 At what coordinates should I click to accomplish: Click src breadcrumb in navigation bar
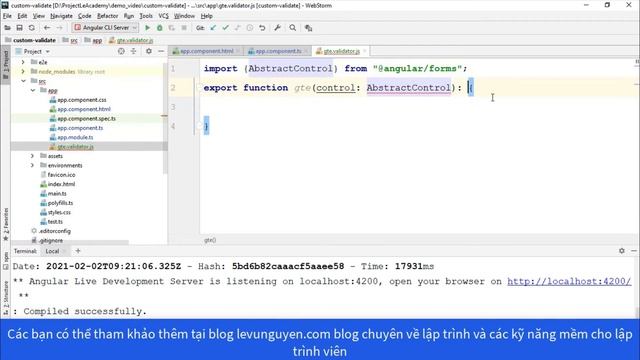click(74, 40)
